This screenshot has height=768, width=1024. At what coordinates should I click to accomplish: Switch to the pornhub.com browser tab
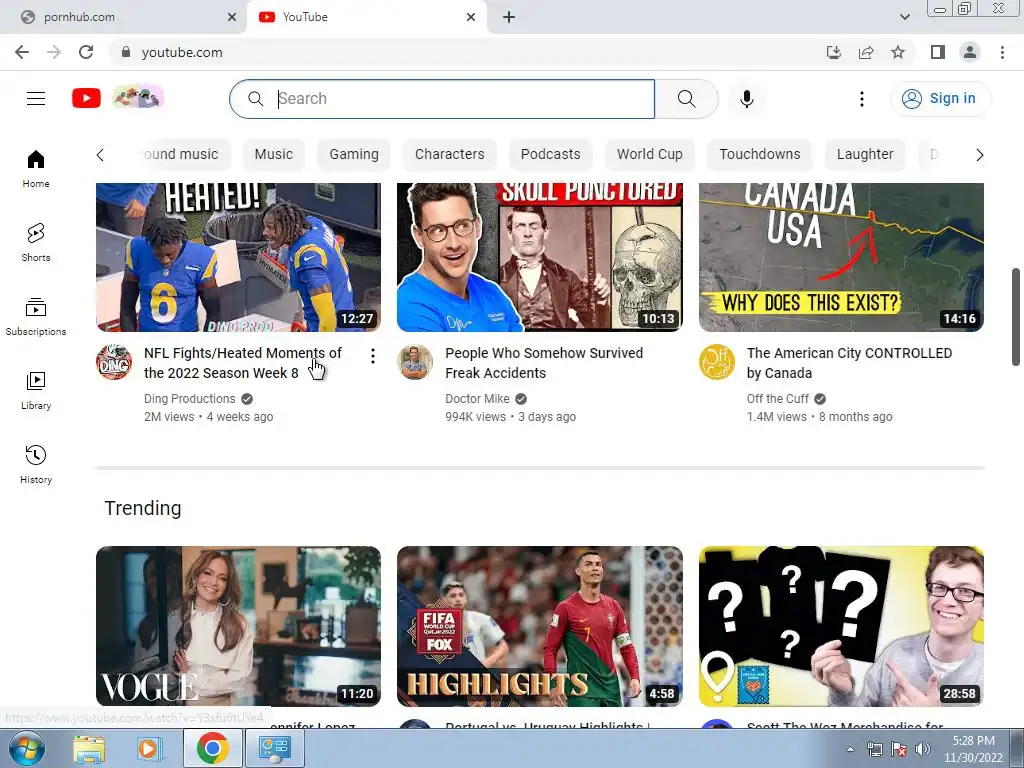pos(123,17)
